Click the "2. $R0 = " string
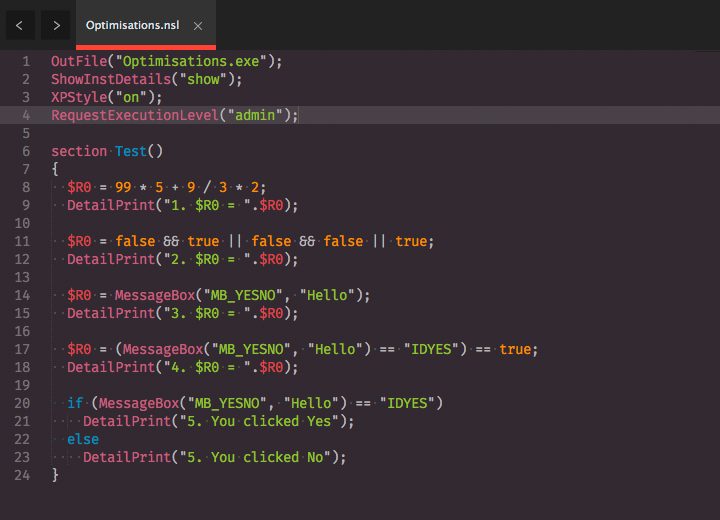Image resolution: width=720 pixels, height=520 pixels. (207, 260)
